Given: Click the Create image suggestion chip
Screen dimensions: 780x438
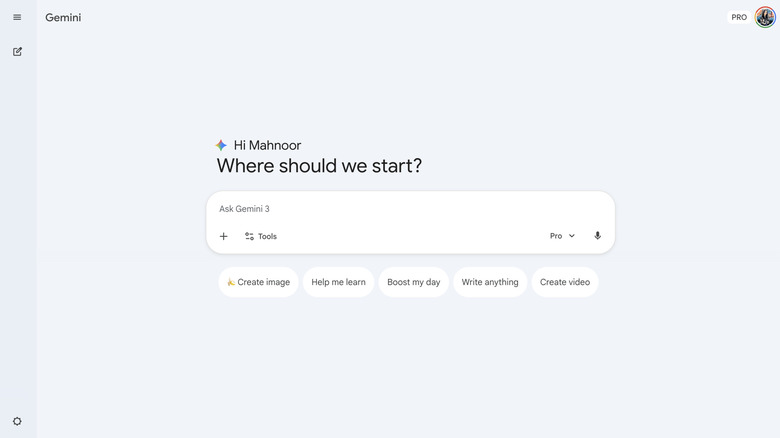Looking at the screenshot, I should click(258, 282).
